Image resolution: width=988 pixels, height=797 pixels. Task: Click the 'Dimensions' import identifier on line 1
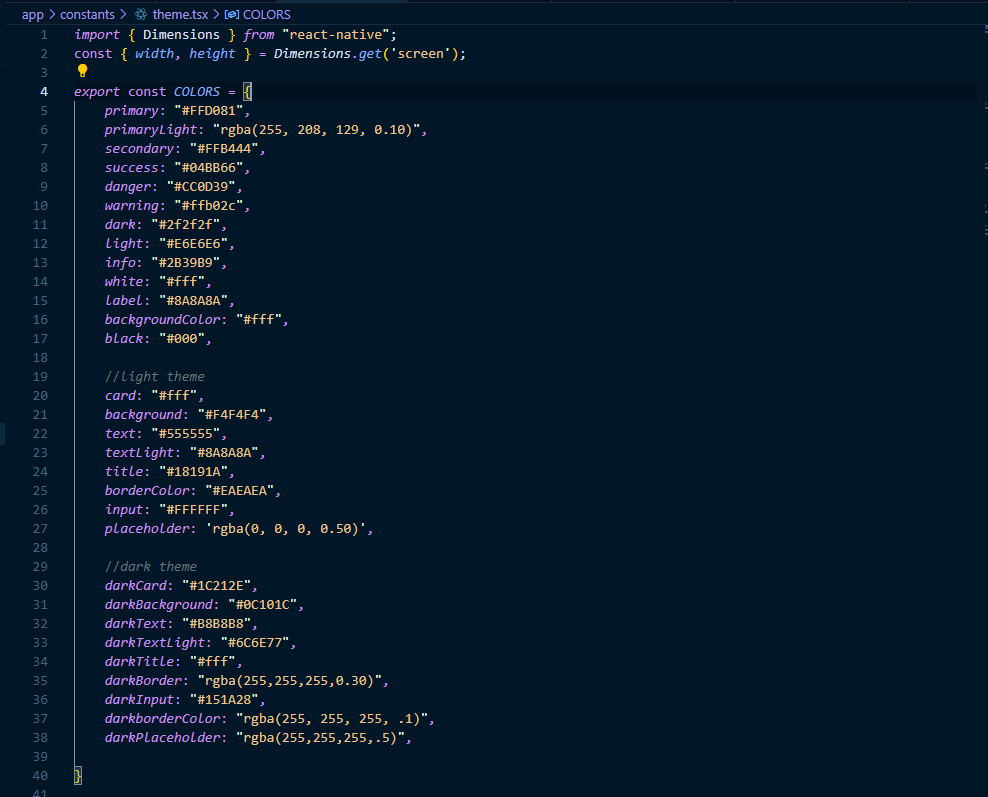[181, 35]
